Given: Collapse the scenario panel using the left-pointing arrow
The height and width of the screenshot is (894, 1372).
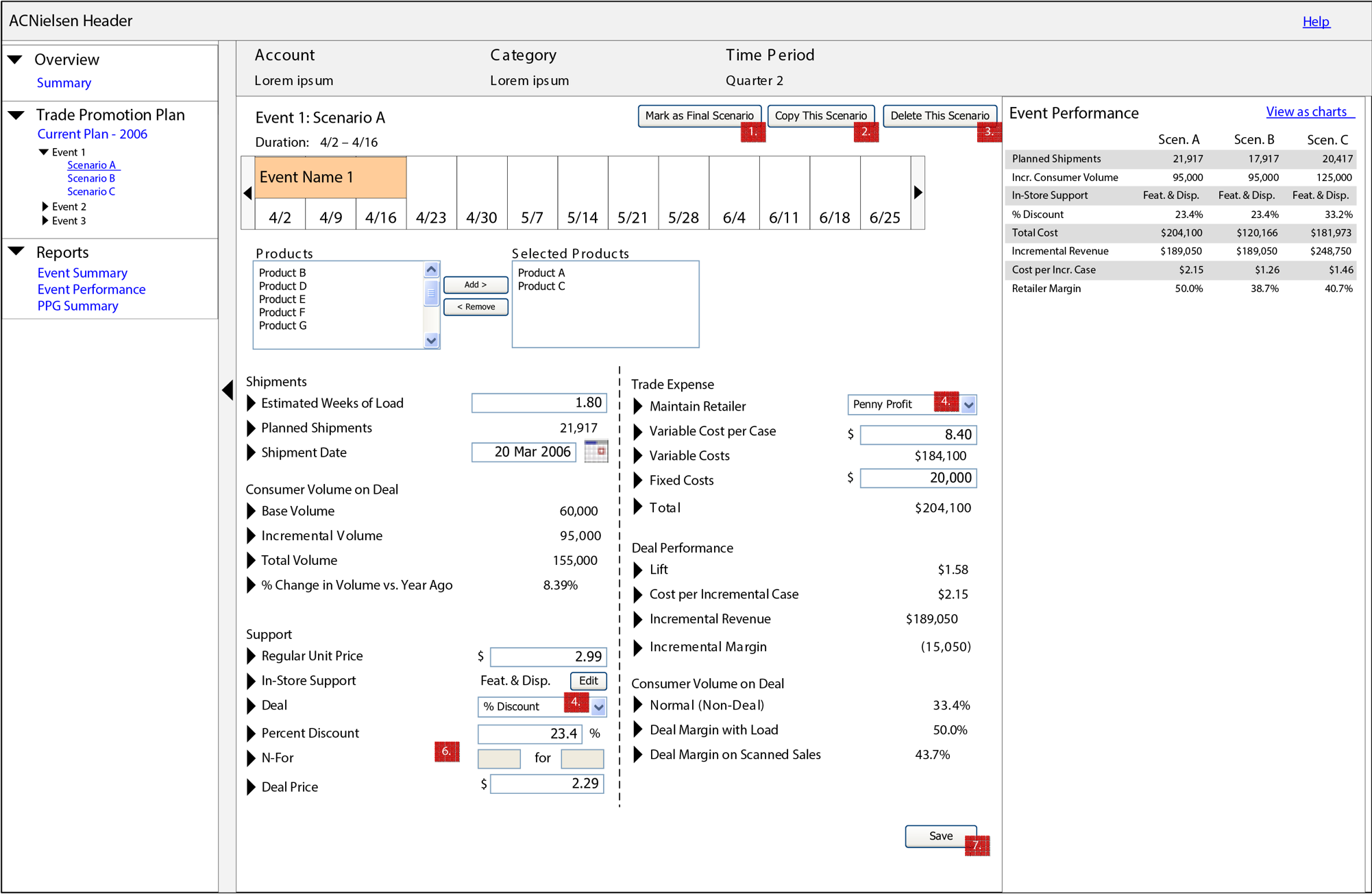Looking at the screenshot, I should (229, 390).
